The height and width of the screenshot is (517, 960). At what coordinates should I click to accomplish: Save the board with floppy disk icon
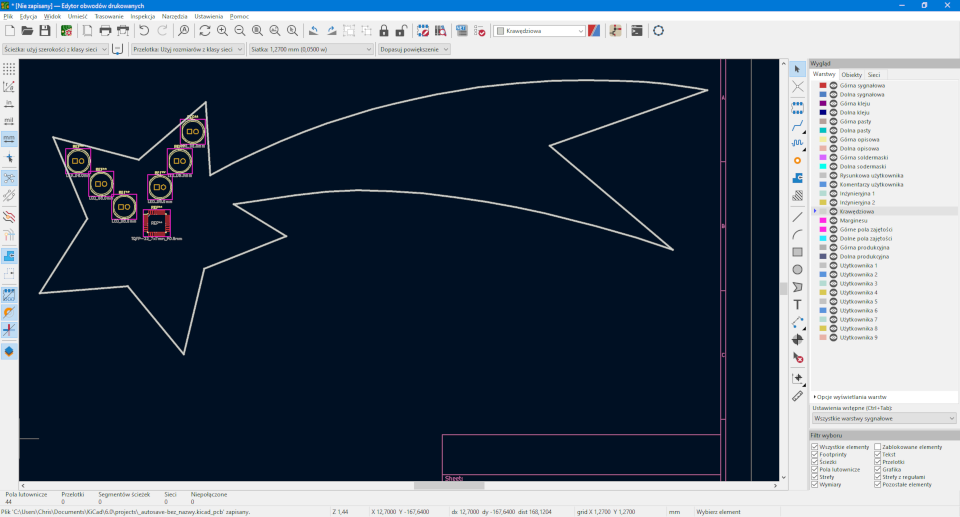[x=45, y=31]
